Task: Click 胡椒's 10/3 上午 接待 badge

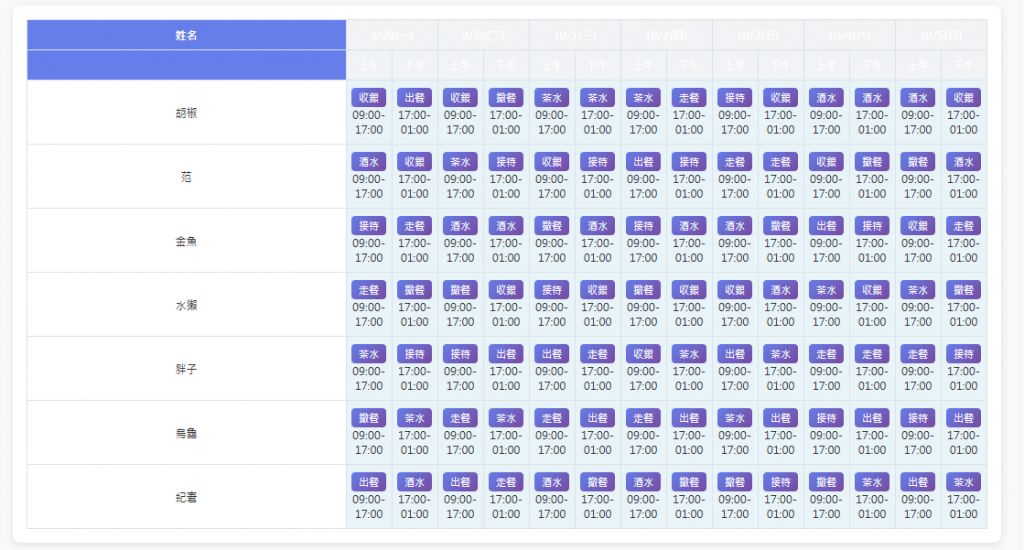Action: pyautogui.click(x=735, y=97)
